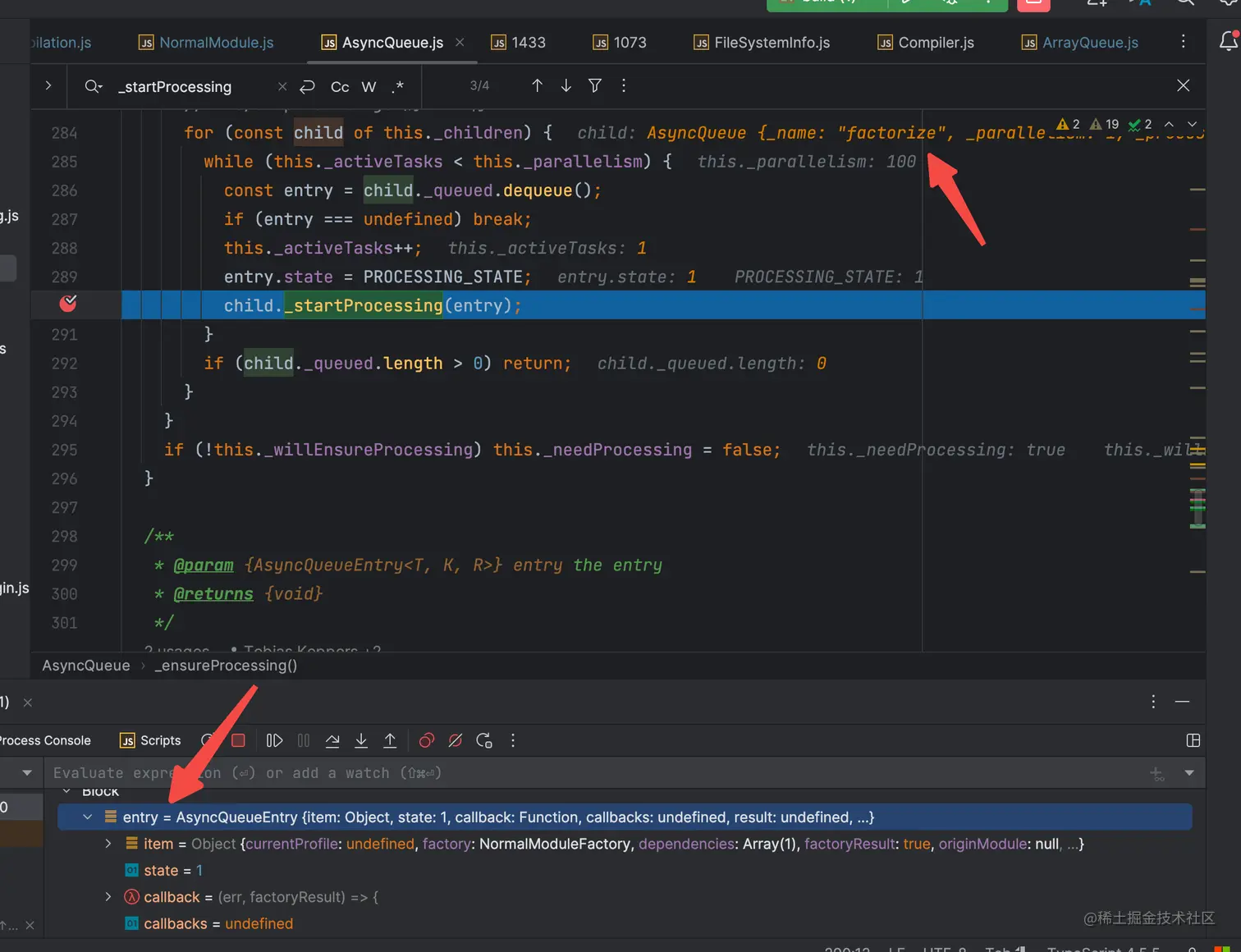Open View Breakpoints icon

(x=427, y=740)
